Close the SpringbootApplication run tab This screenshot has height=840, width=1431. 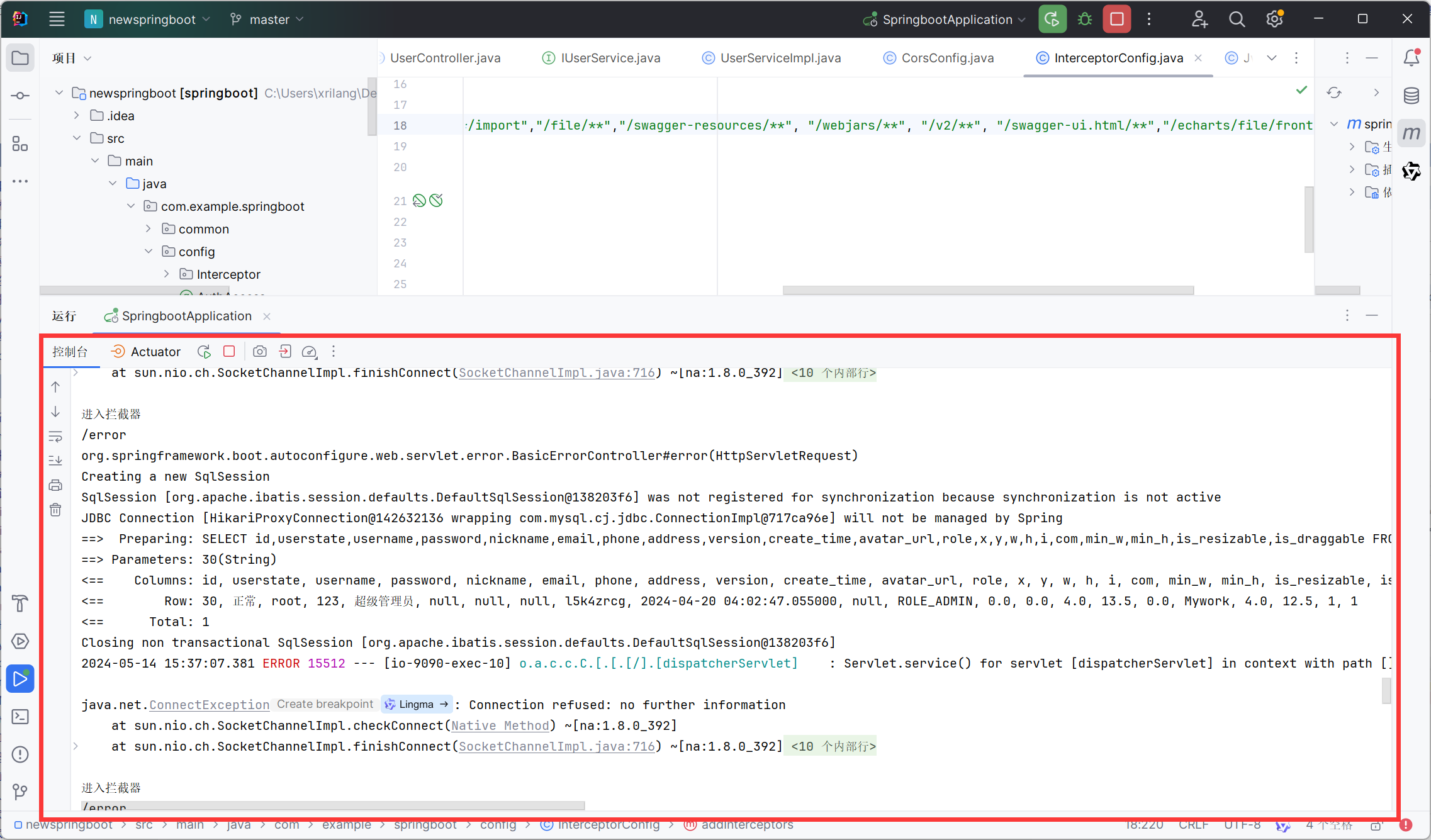point(267,316)
